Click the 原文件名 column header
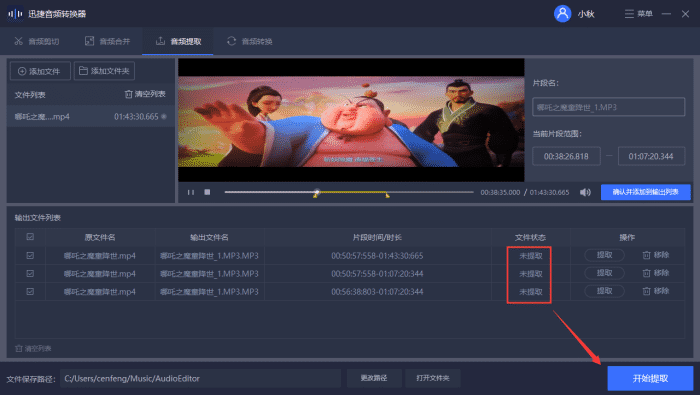The image size is (700, 395). click(x=100, y=237)
